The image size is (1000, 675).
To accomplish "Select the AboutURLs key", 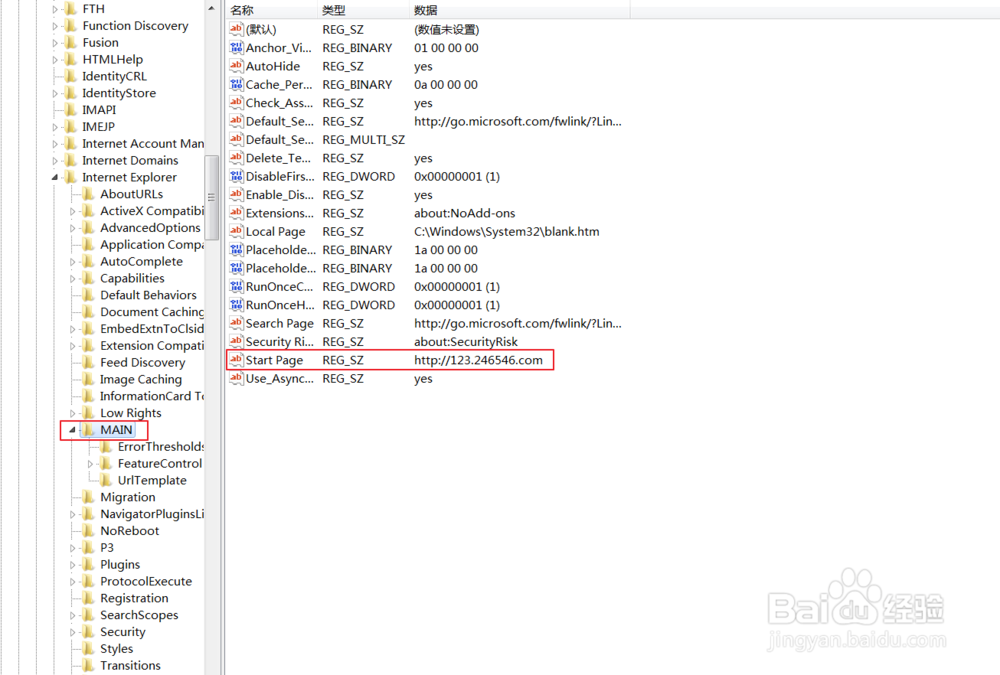I will 131,194.
